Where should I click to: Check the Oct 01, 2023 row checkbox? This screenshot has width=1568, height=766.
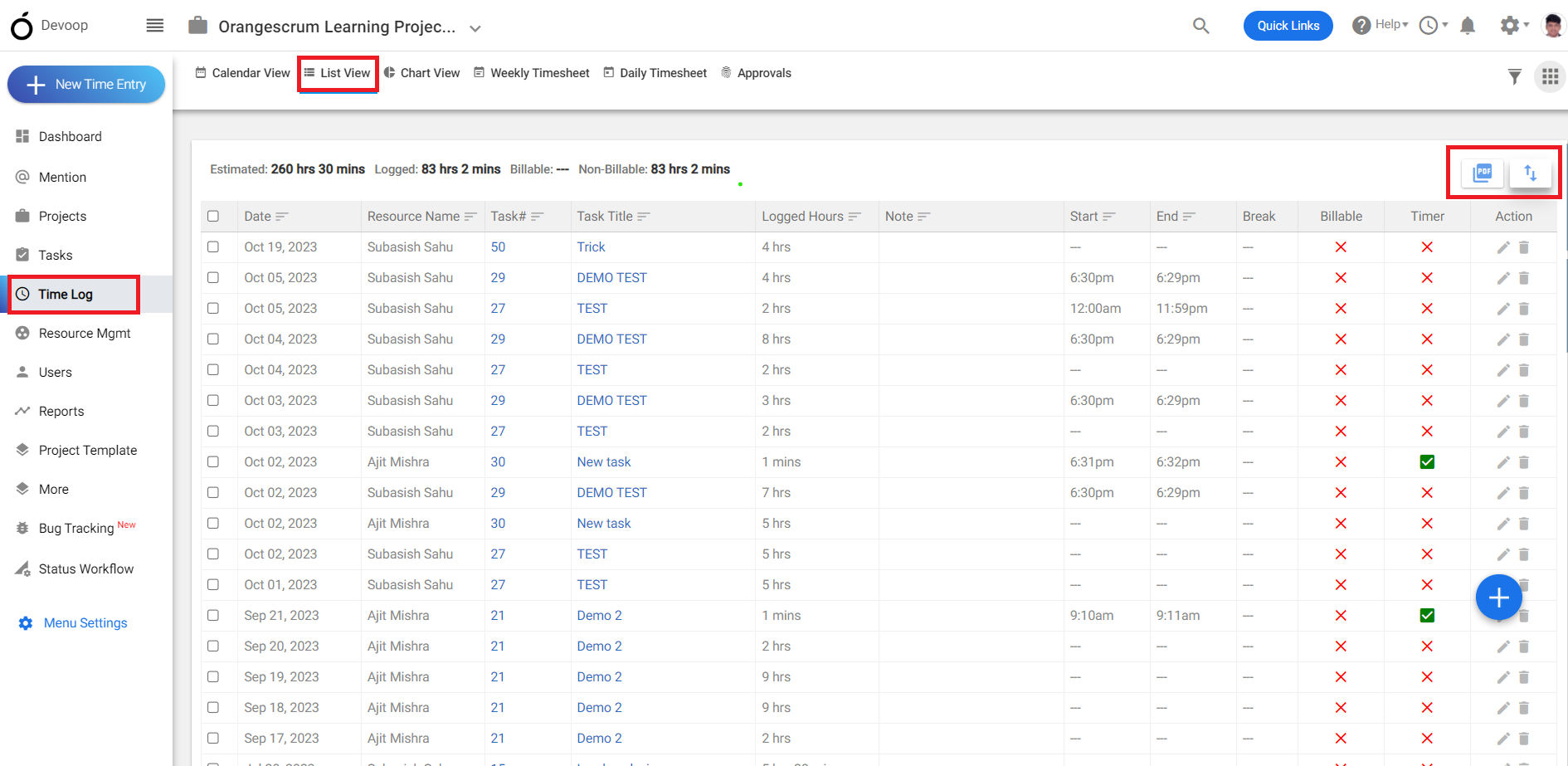pos(213,585)
